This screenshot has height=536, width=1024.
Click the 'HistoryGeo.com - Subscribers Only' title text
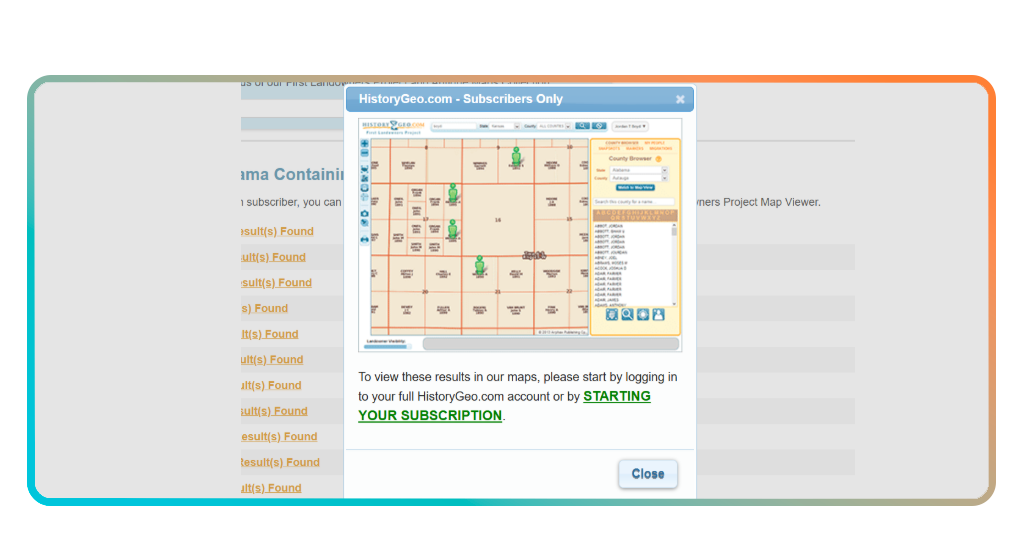pyautogui.click(x=460, y=99)
